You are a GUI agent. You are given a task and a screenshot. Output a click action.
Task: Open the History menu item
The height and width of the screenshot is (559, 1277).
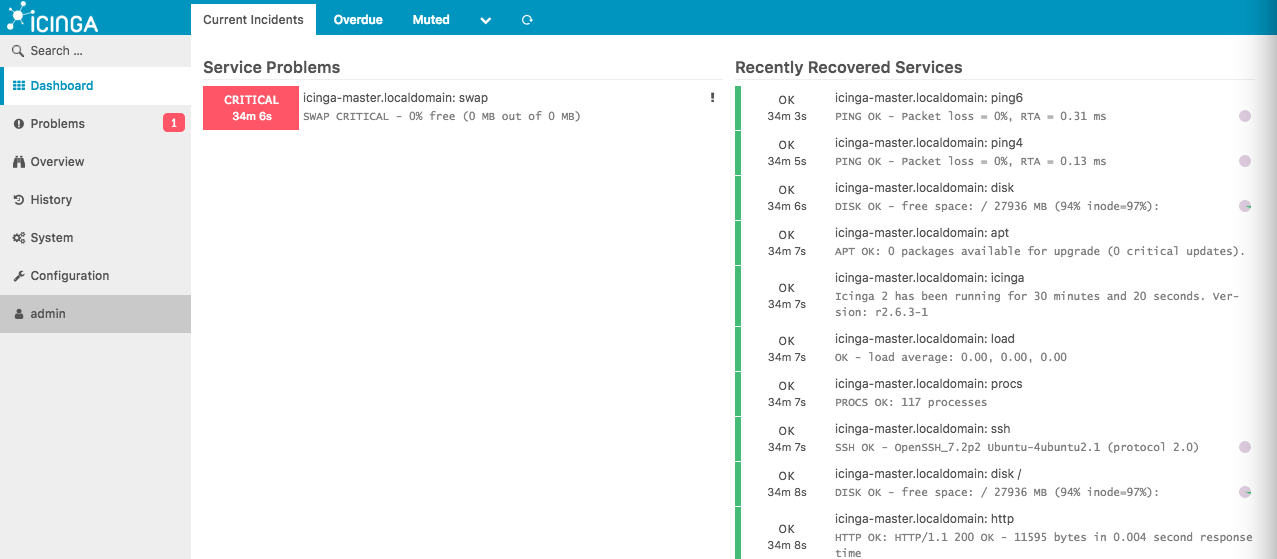pyautogui.click(x=95, y=200)
